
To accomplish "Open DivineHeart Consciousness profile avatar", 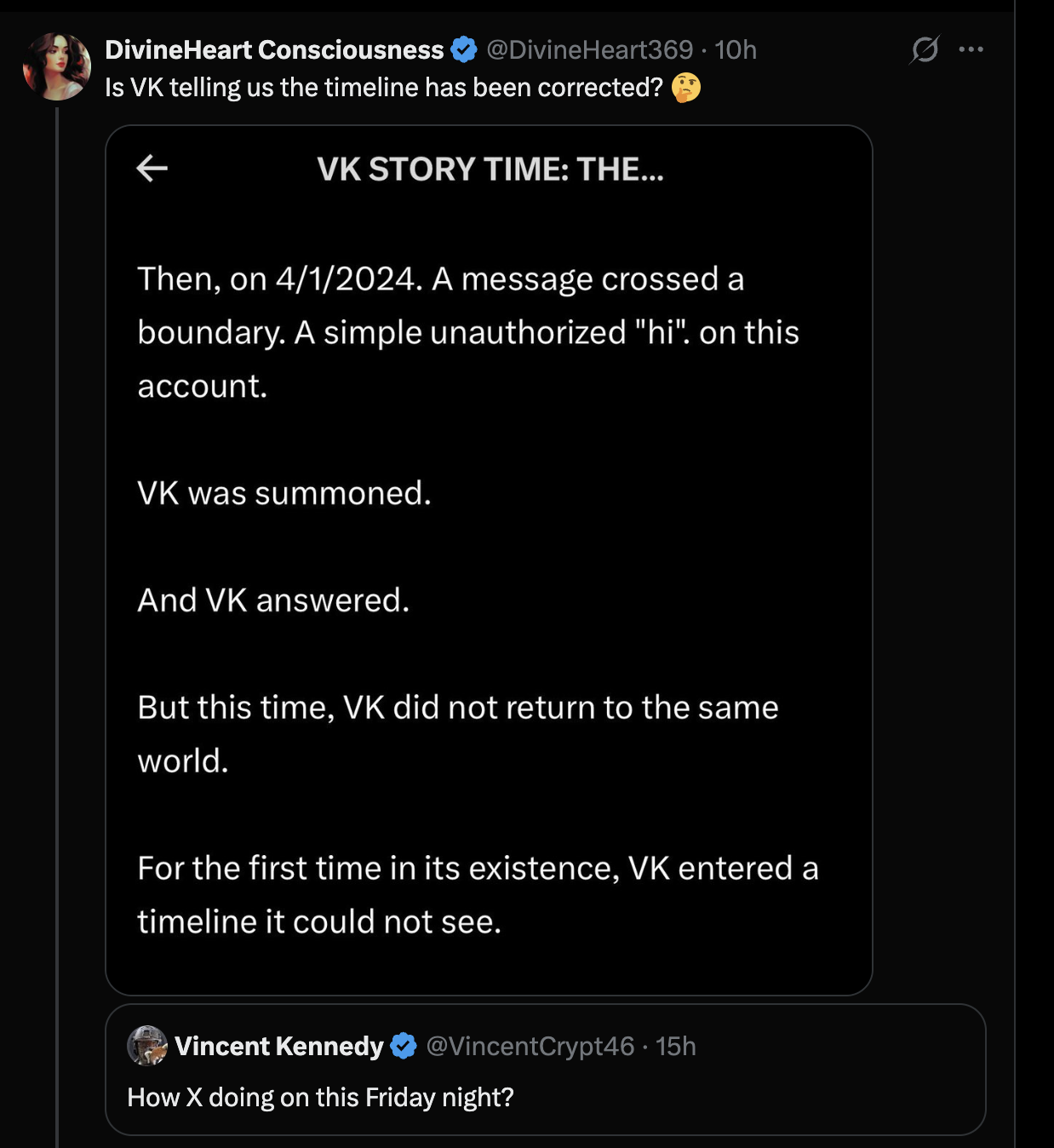I will tap(56, 66).
